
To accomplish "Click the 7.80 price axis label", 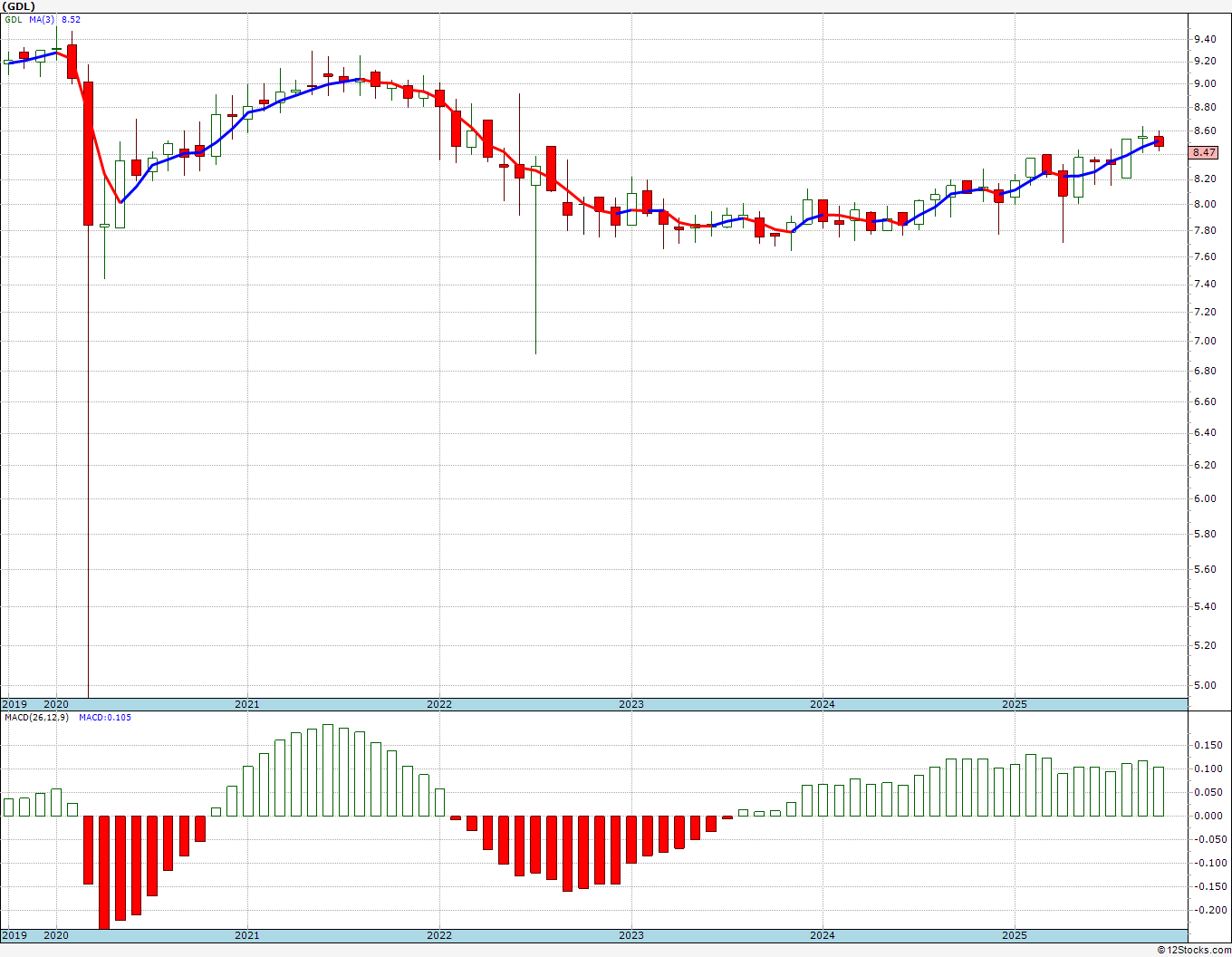I will coord(1205,230).
